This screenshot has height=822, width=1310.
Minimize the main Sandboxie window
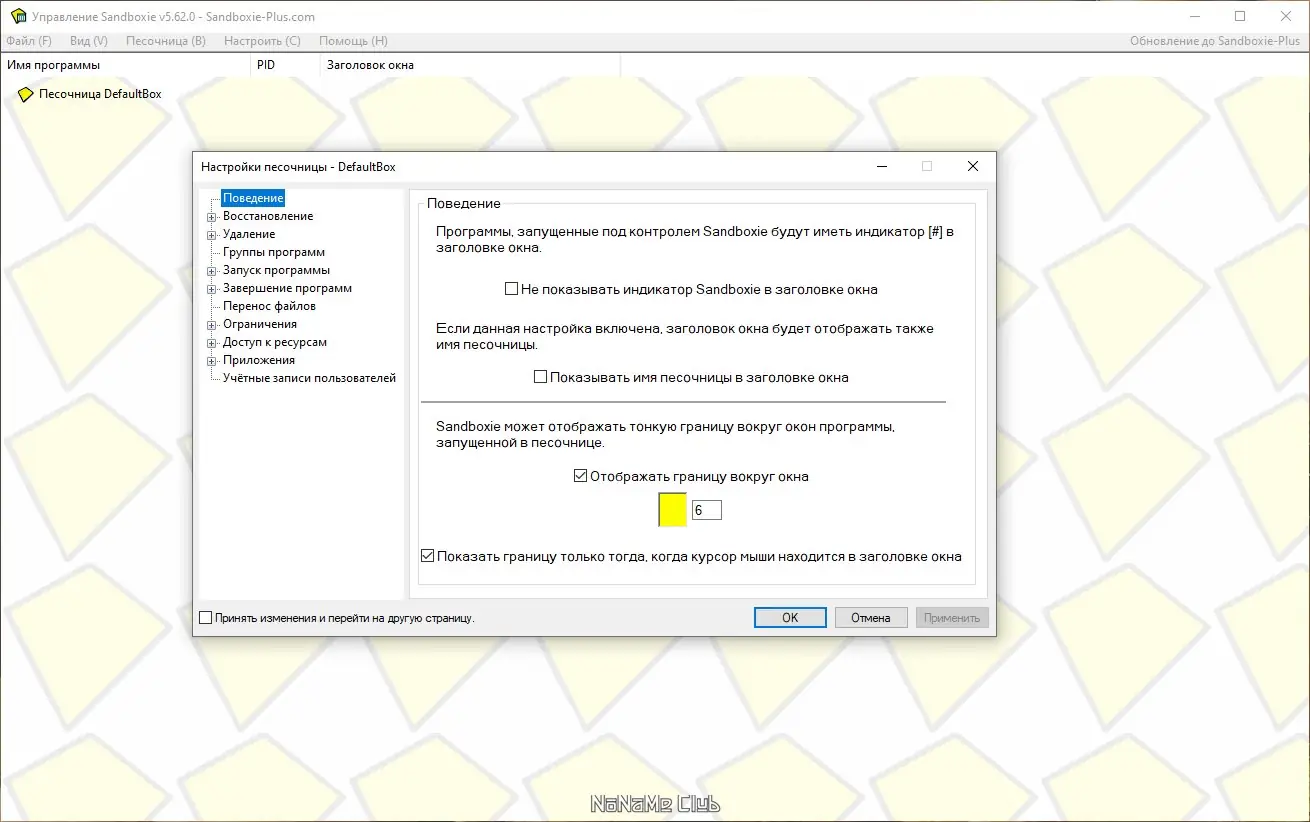click(1195, 16)
